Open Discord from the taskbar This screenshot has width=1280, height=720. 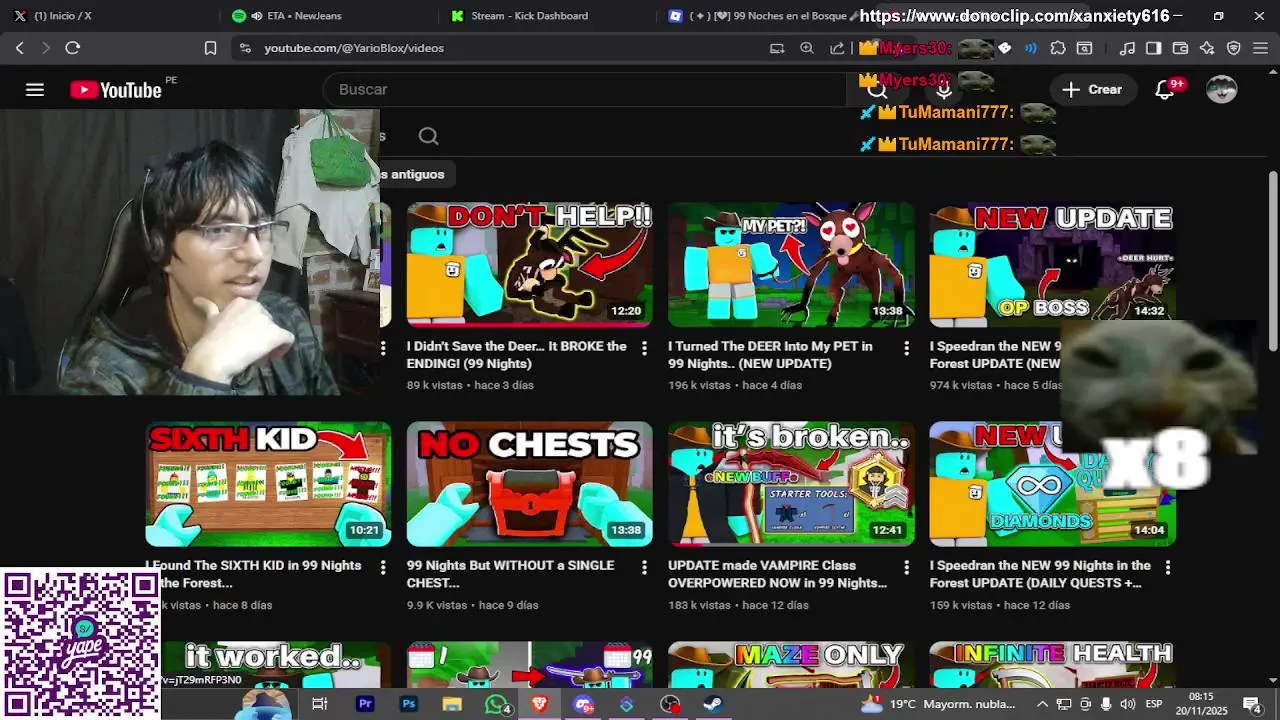(x=583, y=704)
